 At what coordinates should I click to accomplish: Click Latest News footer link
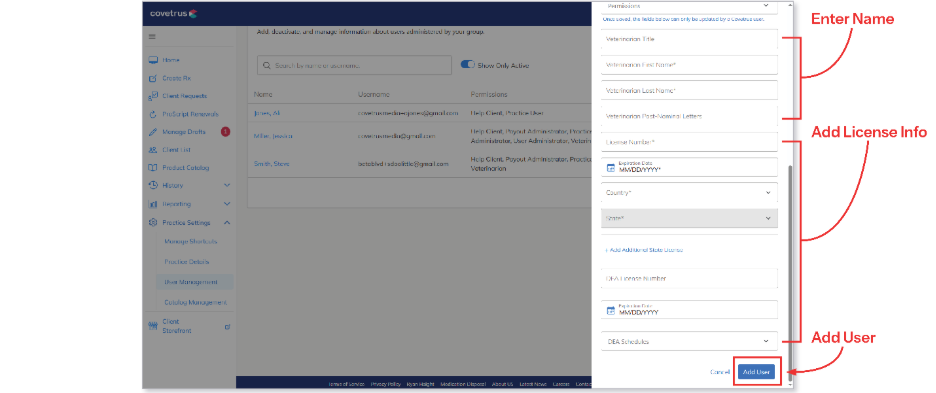[533, 384]
